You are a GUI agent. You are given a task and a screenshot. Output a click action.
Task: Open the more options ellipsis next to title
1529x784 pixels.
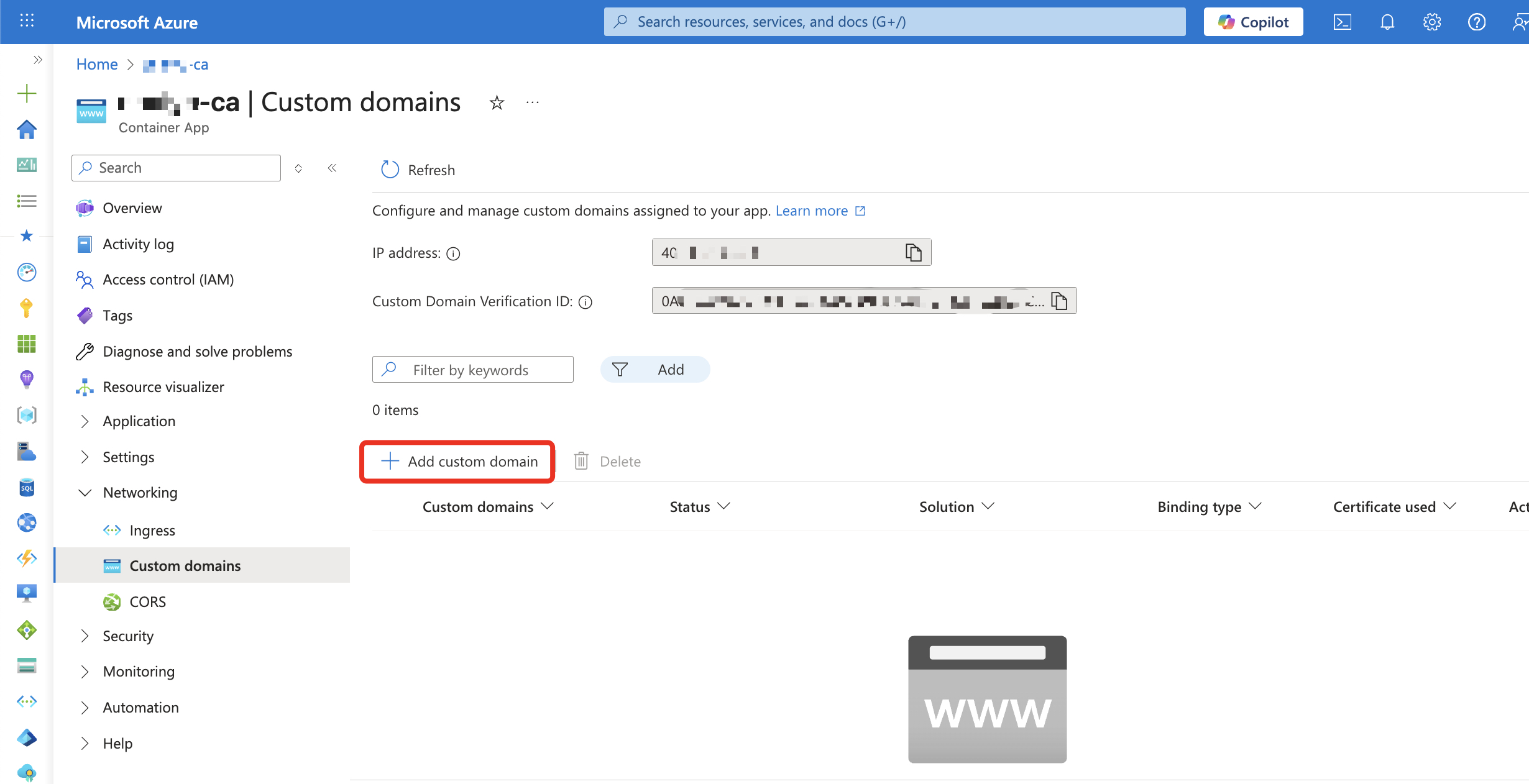pos(533,103)
